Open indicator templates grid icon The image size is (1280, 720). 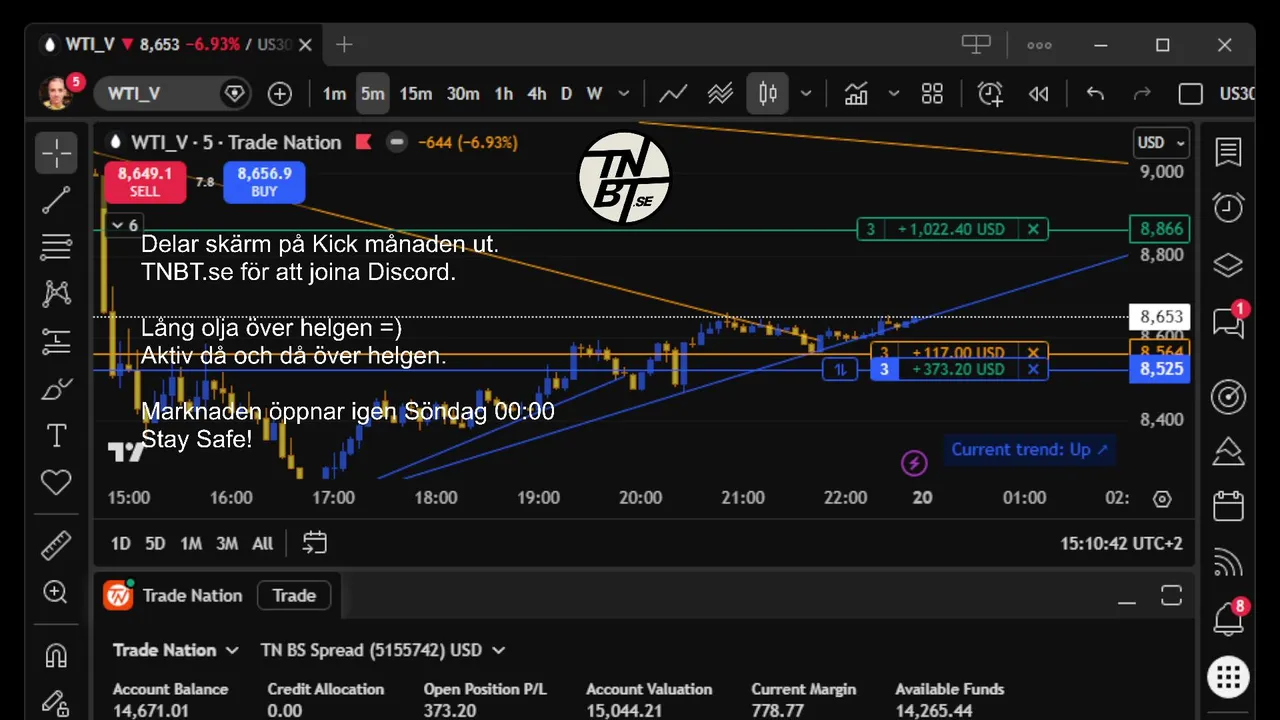[x=932, y=94]
